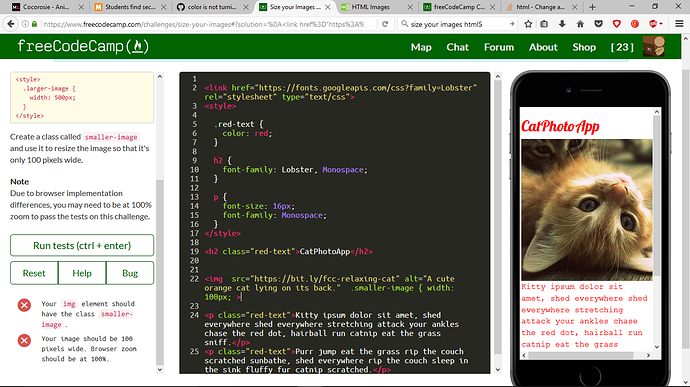The height and width of the screenshot is (387, 690).
Task: Open site information icon in address bar
Action: pos(26,24)
